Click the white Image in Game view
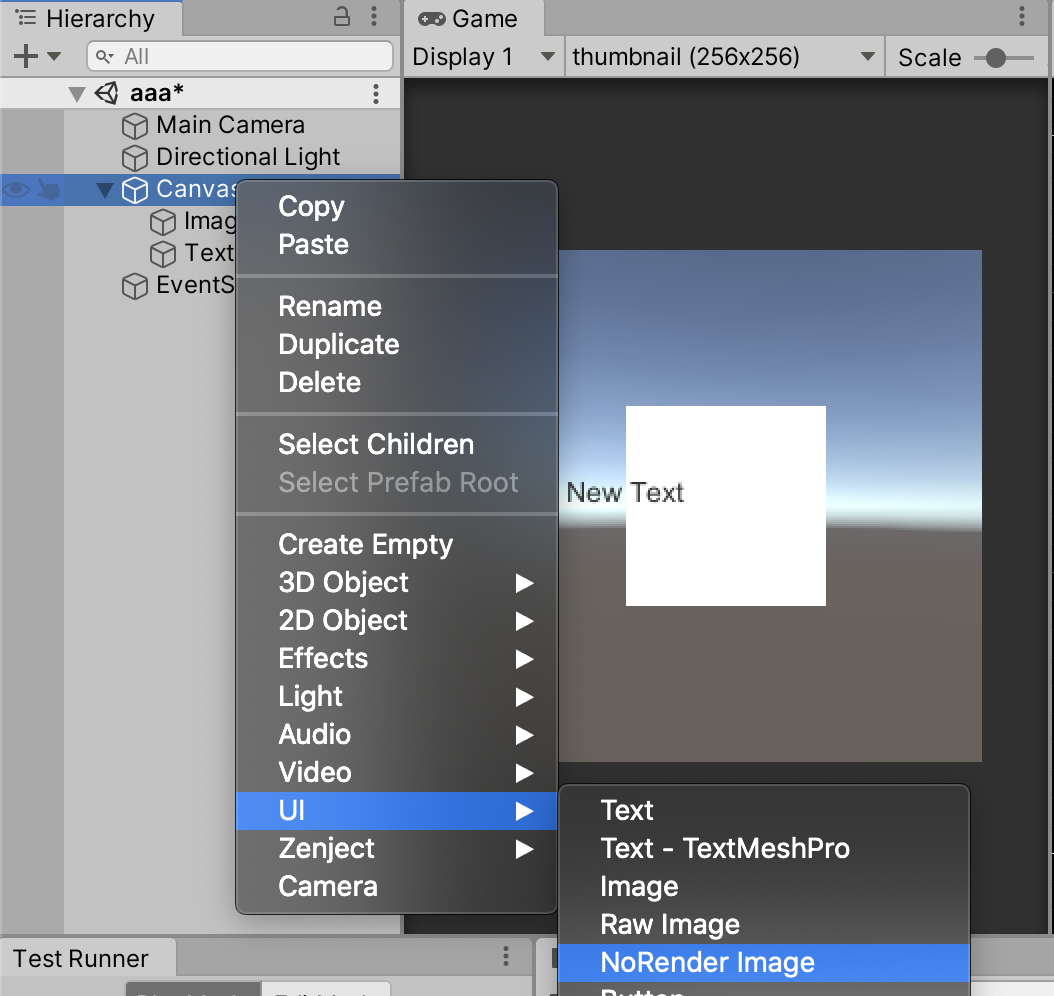1054x996 pixels. tap(725, 505)
